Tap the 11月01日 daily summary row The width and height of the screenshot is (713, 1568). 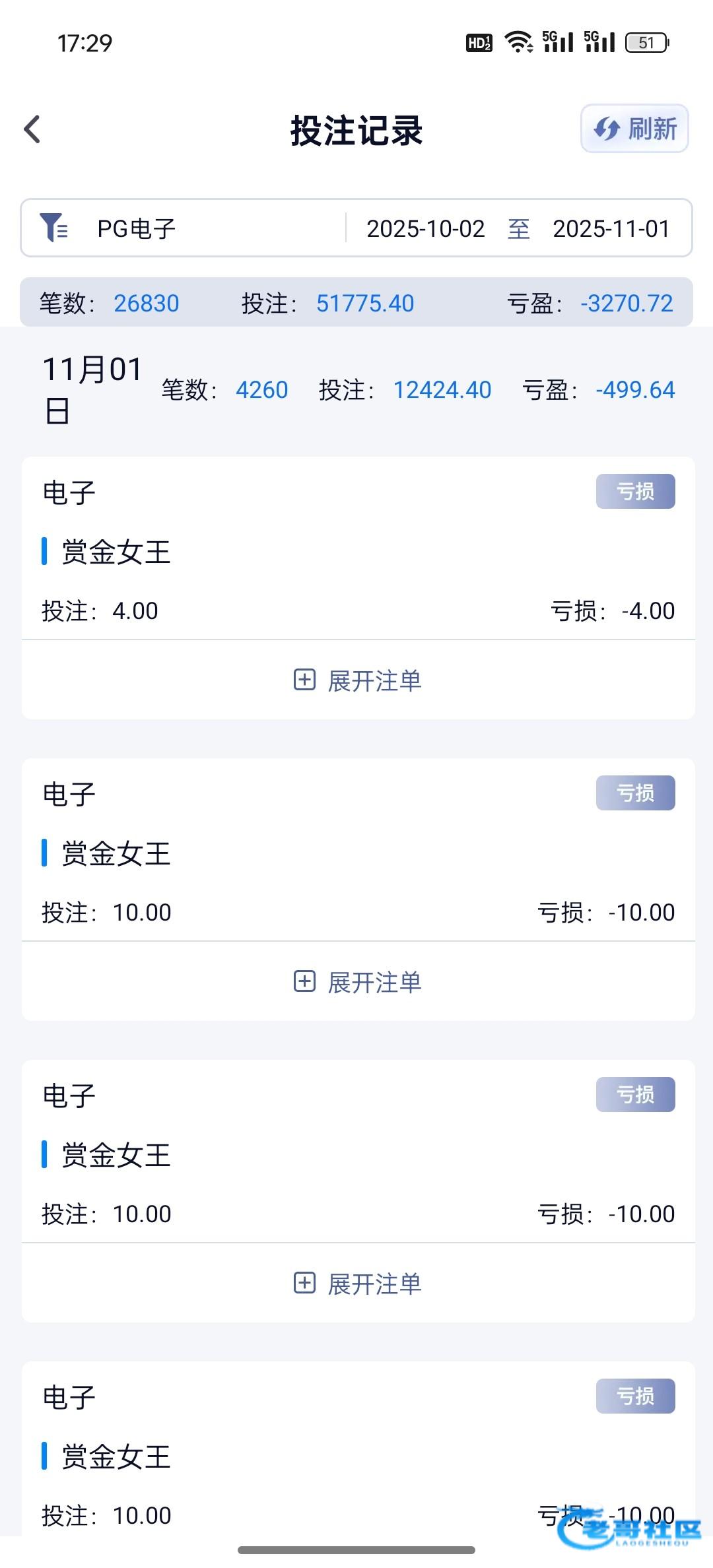tap(356, 390)
